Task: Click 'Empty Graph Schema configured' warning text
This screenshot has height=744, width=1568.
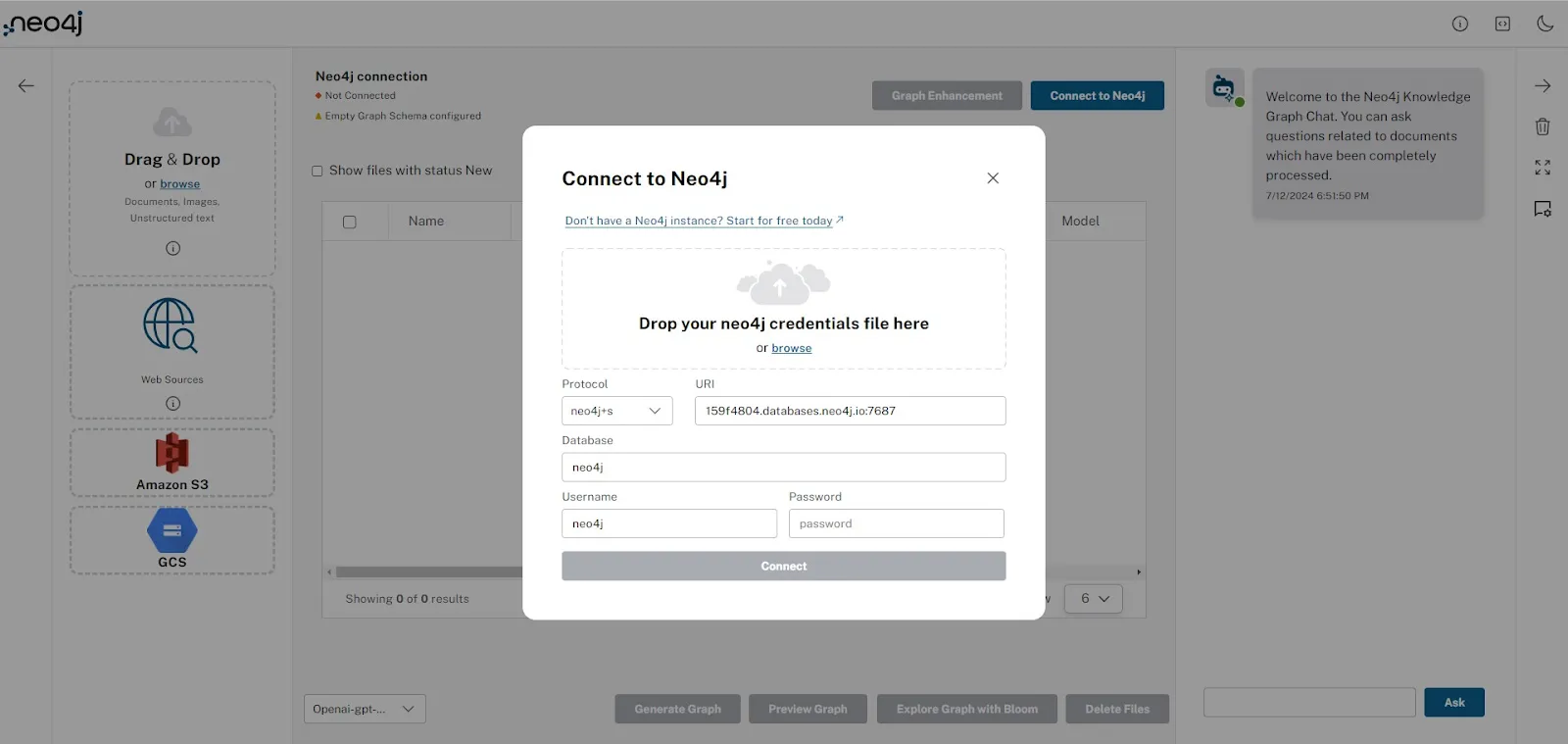Action: tap(403, 116)
